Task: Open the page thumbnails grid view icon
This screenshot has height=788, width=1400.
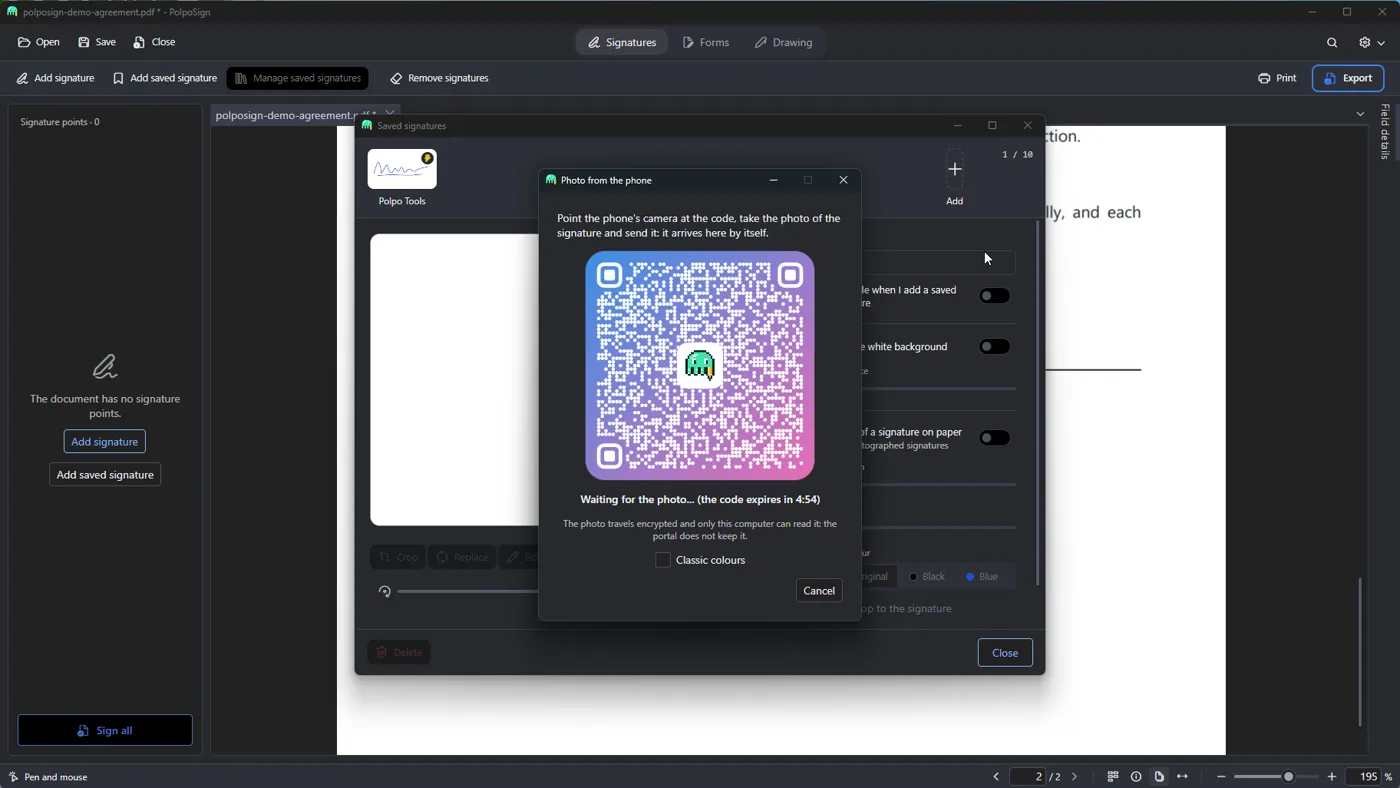Action: click(1113, 777)
